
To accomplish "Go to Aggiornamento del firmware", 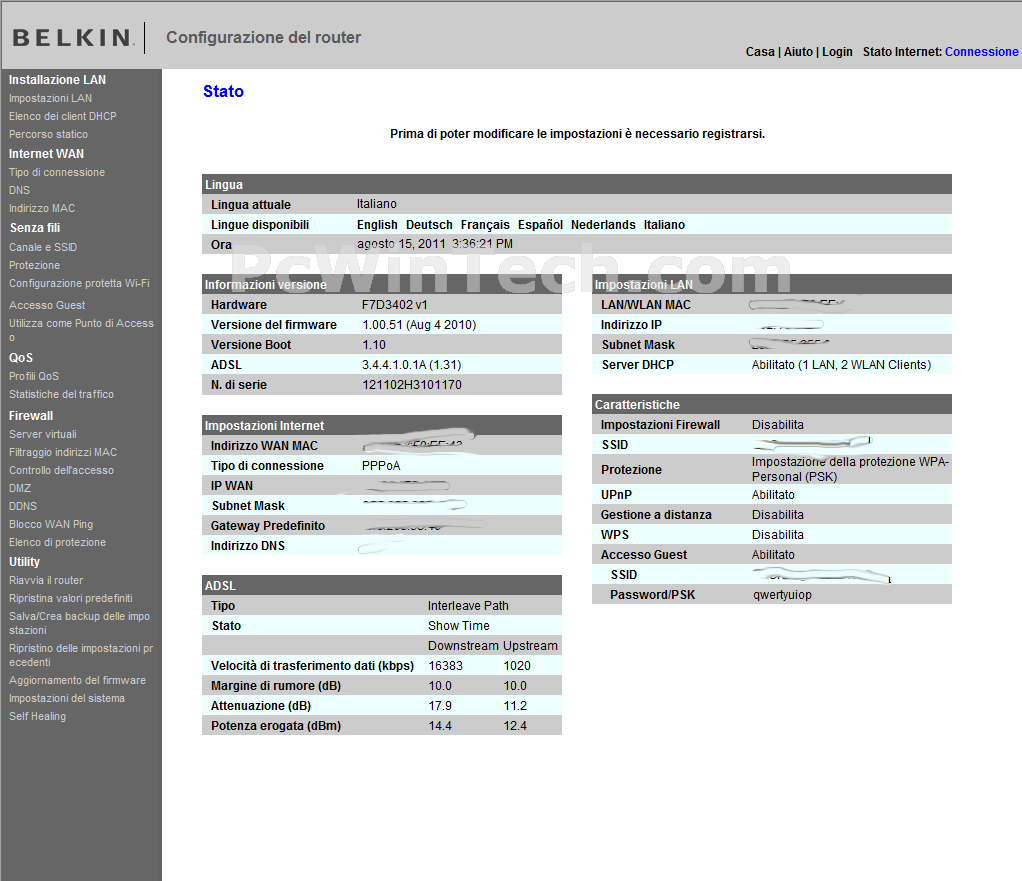I will click(78, 680).
